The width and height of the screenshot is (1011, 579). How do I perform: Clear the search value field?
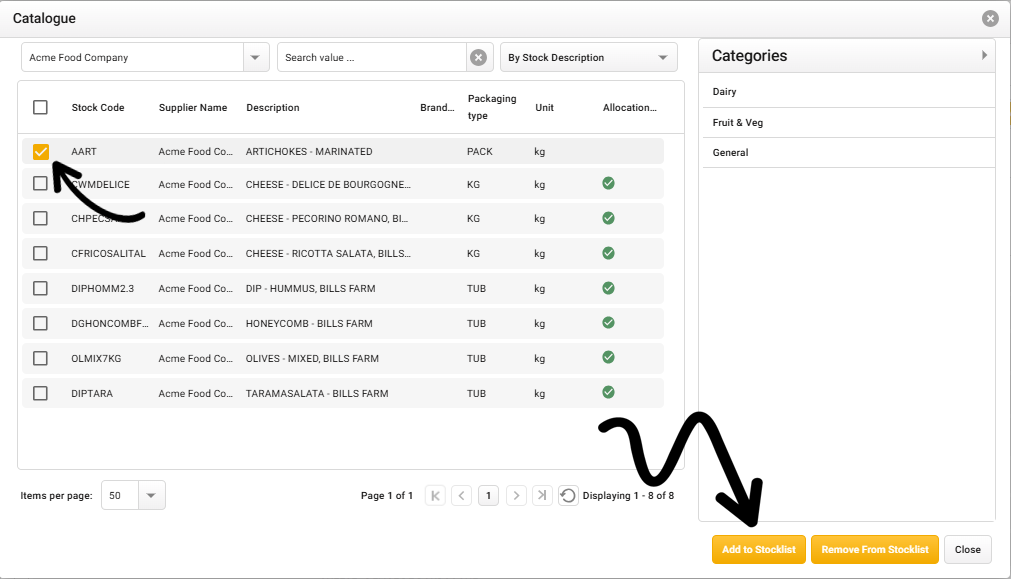click(479, 58)
